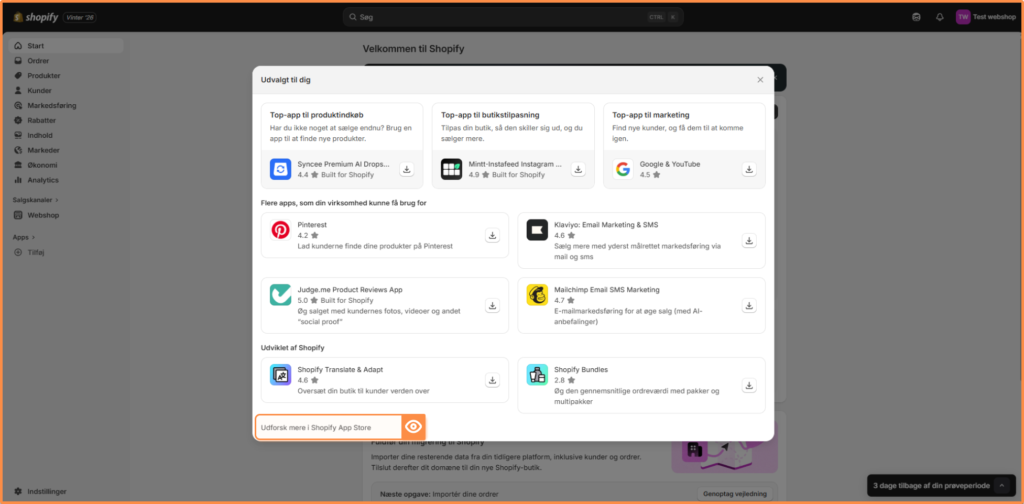1024x504 pixels.
Task: Click the orange eye icon
Action: click(414, 427)
